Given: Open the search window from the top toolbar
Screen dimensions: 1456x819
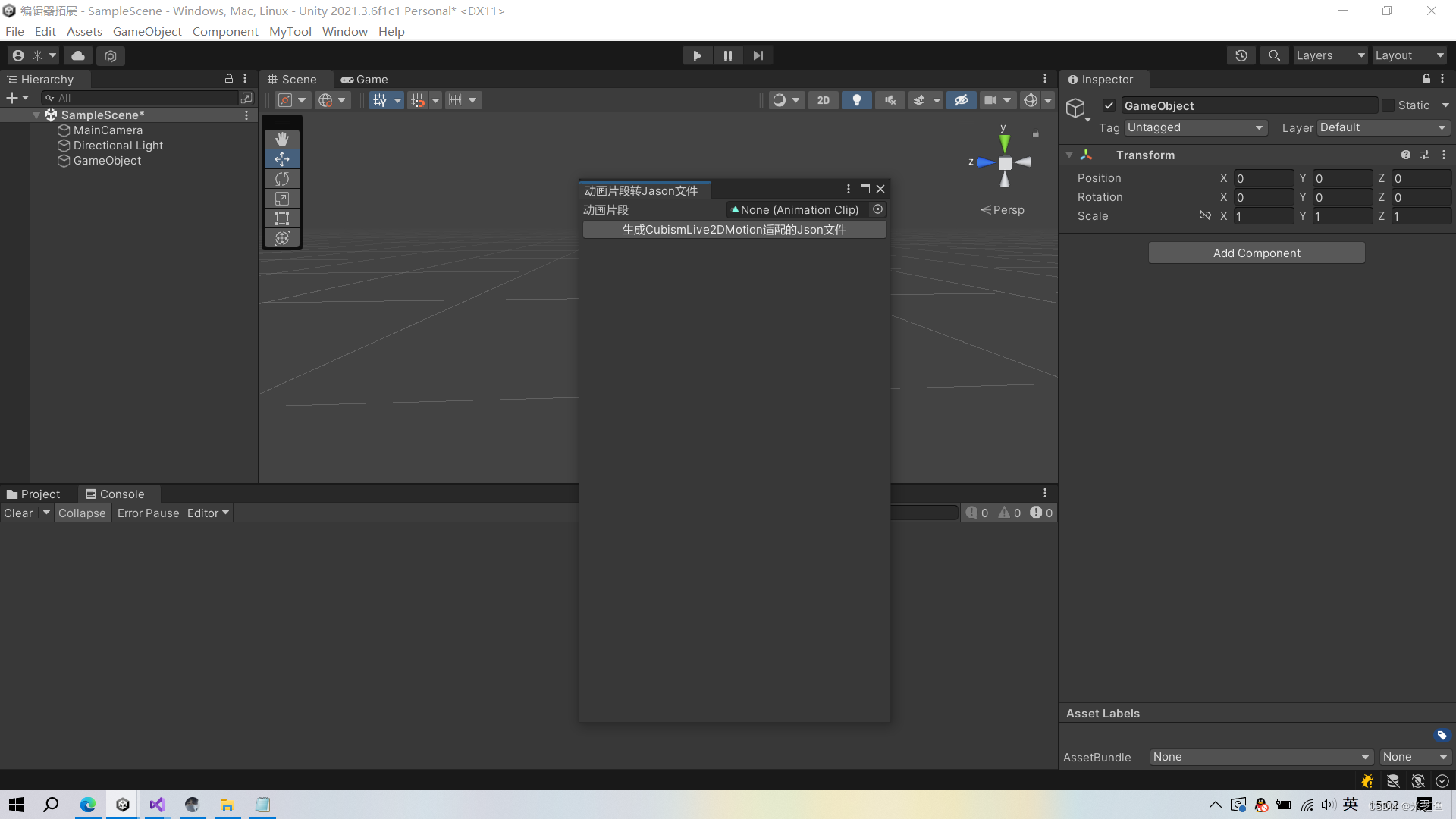Looking at the screenshot, I should point(1274,55).
